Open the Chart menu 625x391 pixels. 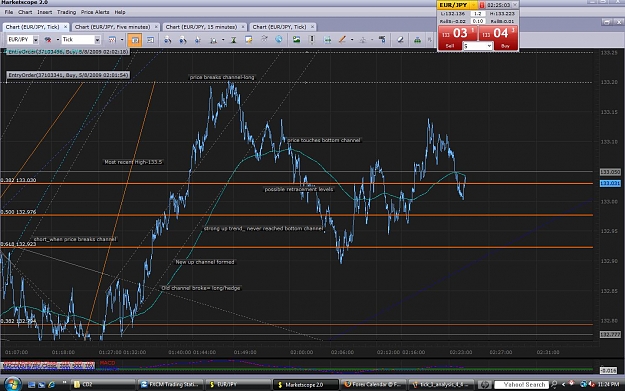pos(25,12)
